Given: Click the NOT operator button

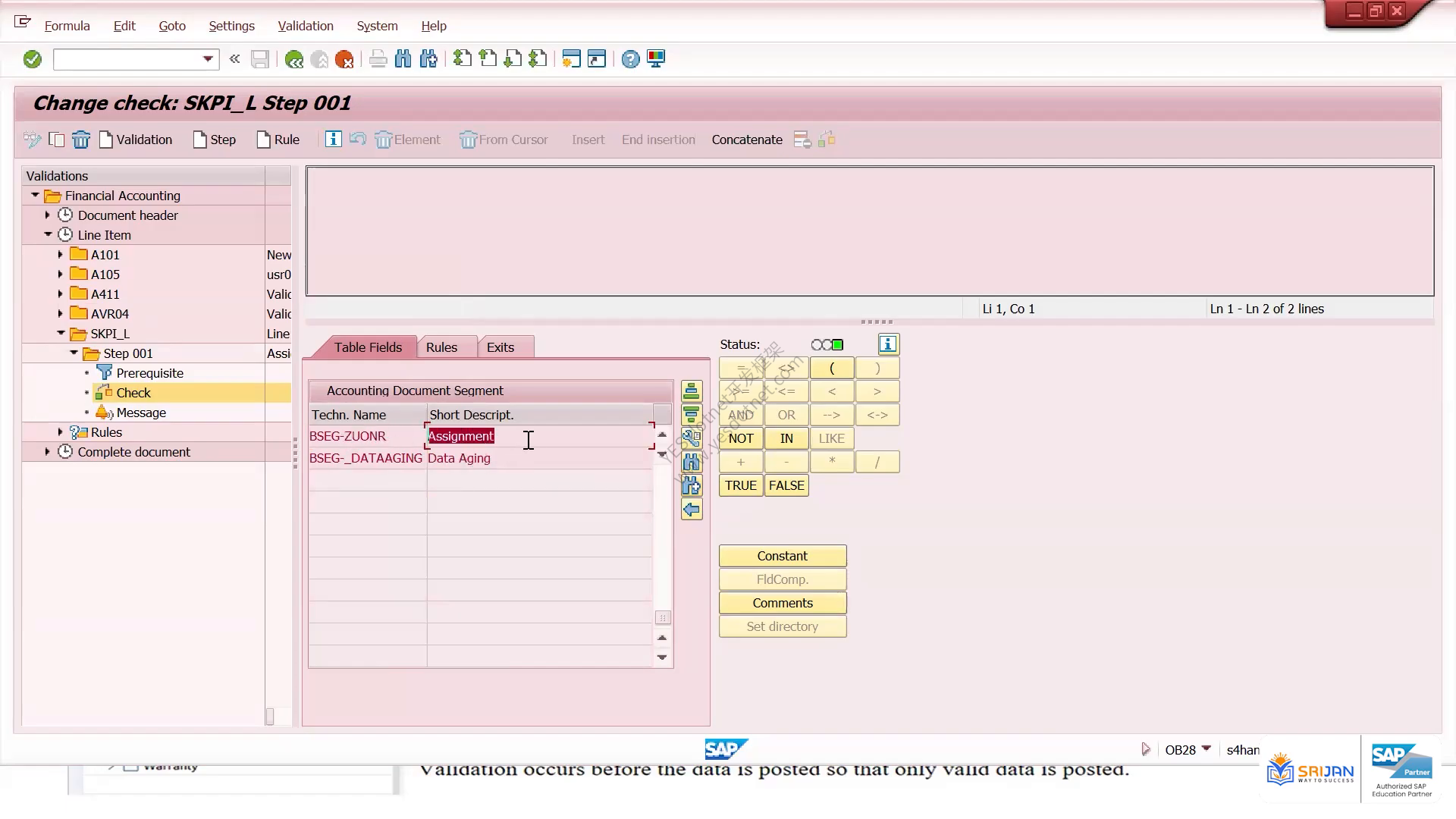Looking at the screenshot, I should (x=741, y=438).
